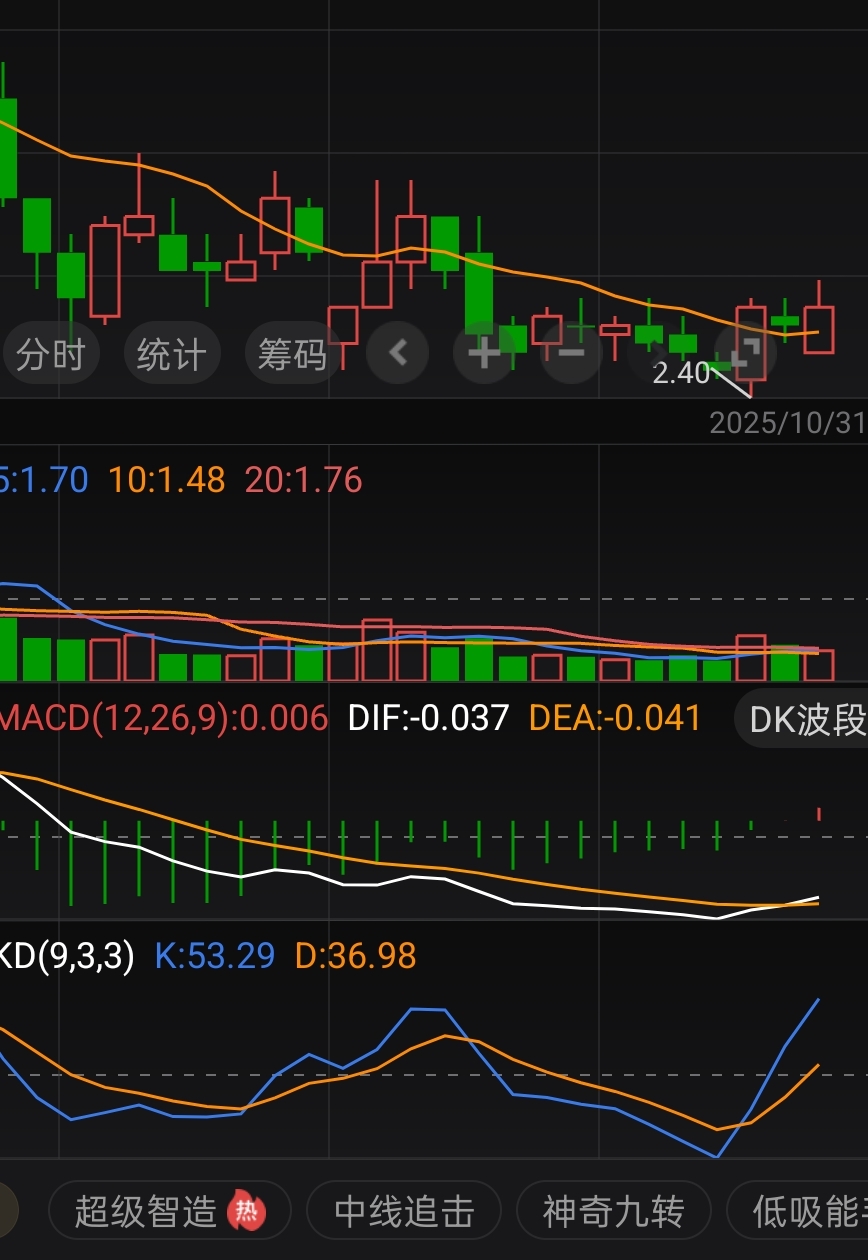The image size is (868, 1260).
Task: Tap the 2.40 low price marker
Action: coord(681,373)
